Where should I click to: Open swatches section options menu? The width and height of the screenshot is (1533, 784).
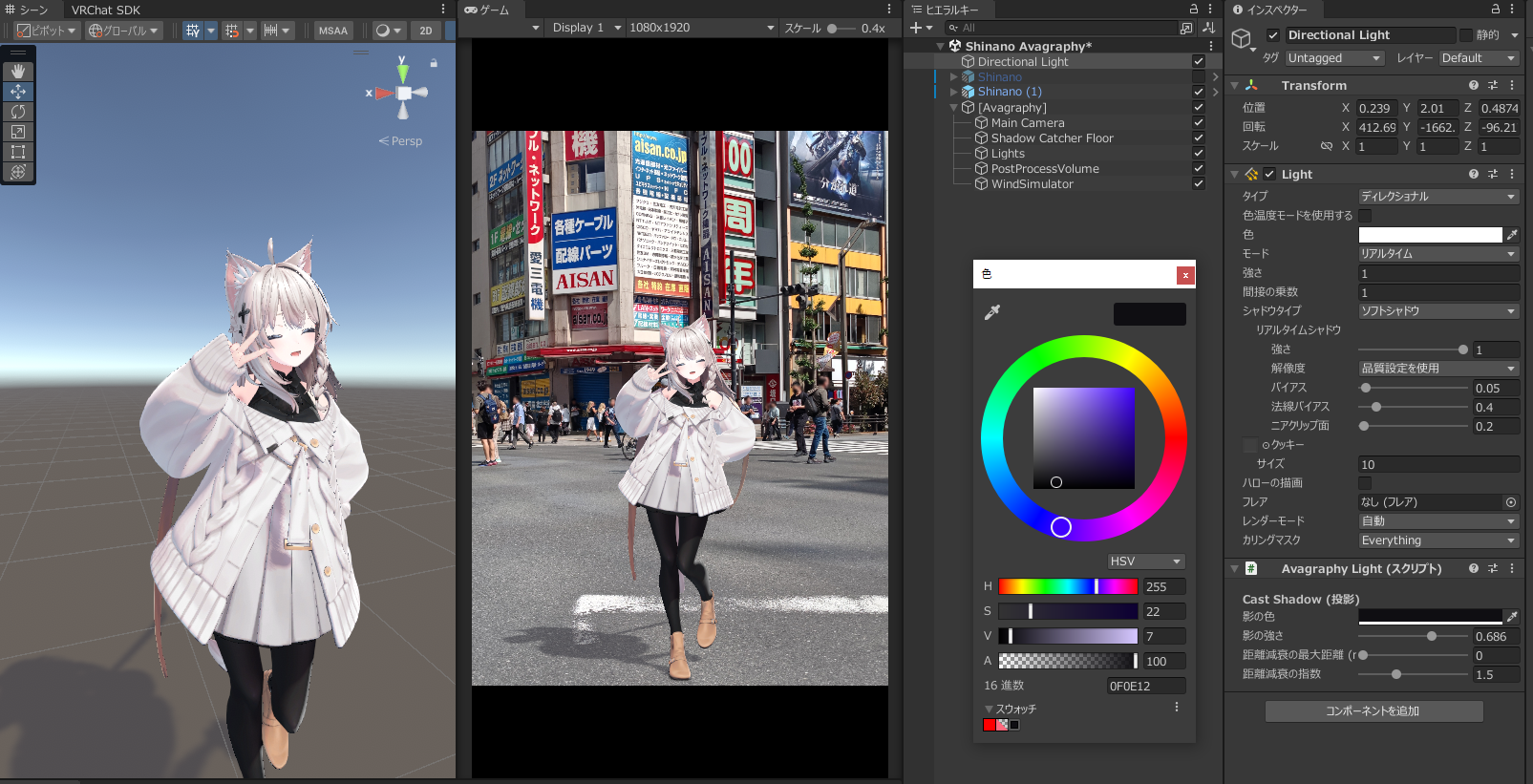pos(1177,708)
